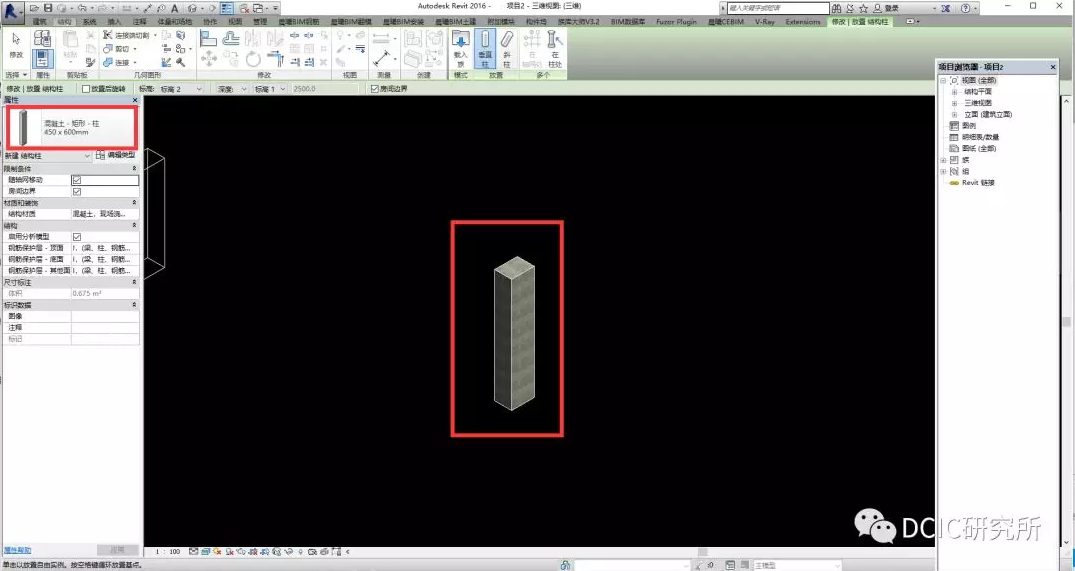Collapse the 标识数据 section in Properties

point(134,305)
